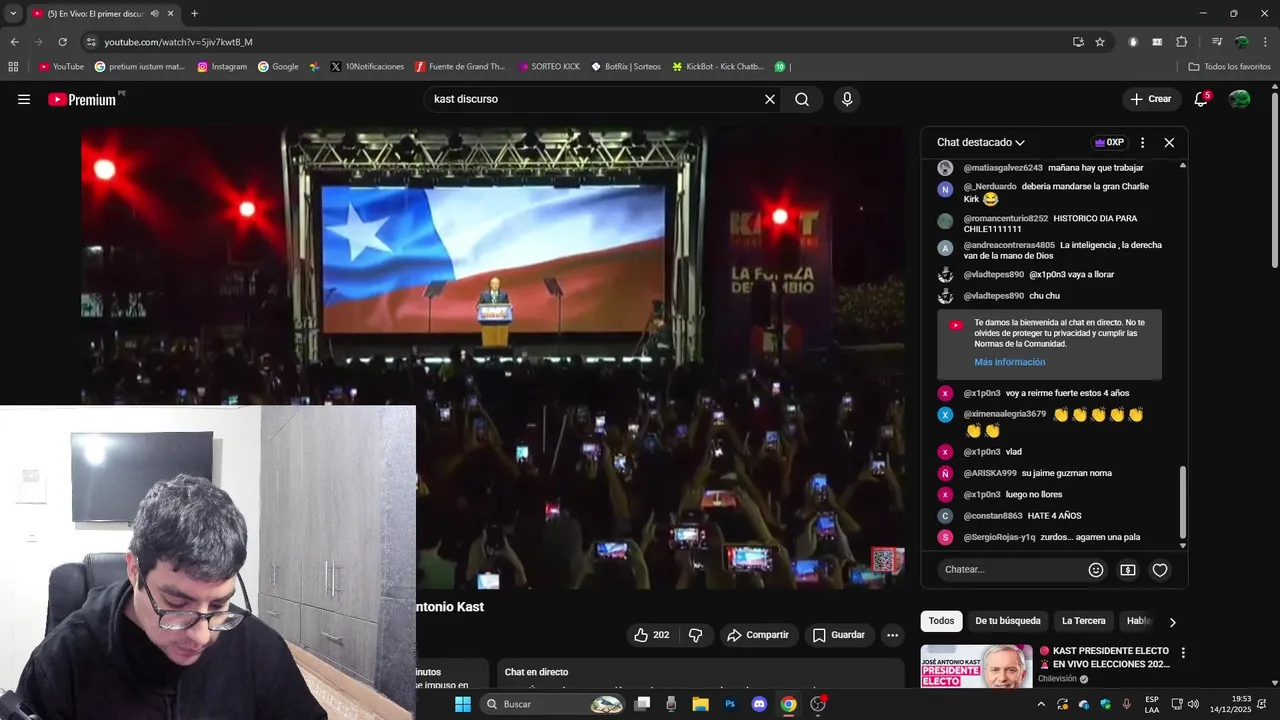The height and width of the screenshot is (720, 1280).
Task: Open the Instagram bookmark
Action: pyautogui.click(x=222, y=67)
